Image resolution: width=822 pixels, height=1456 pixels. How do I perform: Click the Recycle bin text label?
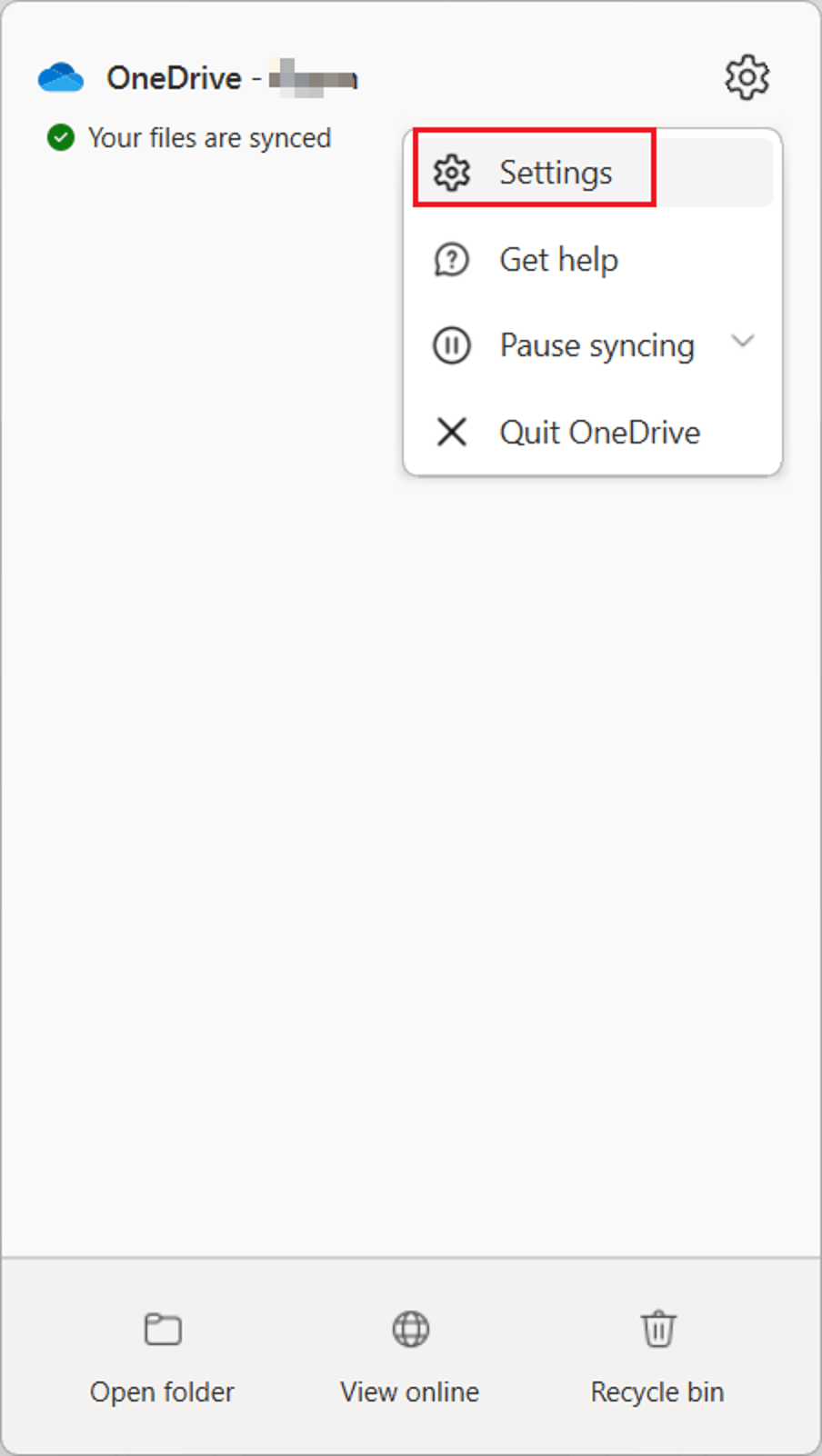[x=657, y=1392]
